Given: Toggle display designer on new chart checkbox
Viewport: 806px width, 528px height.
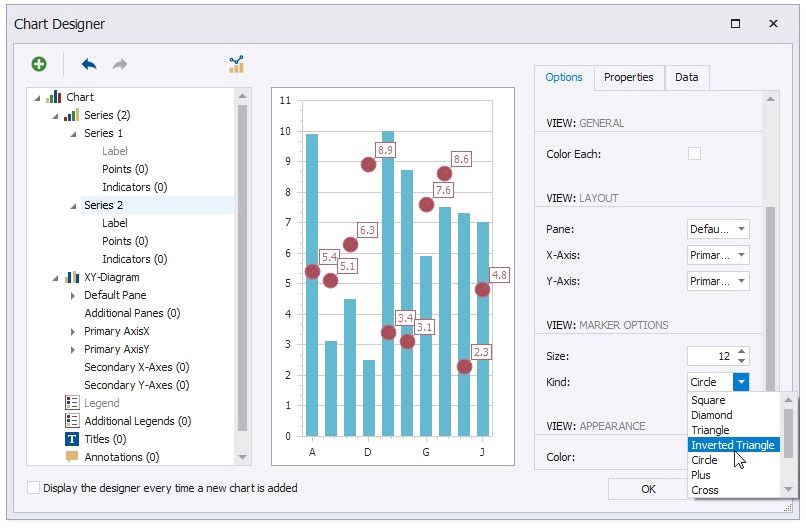Looking at the screenshot, I should [35, 488].
